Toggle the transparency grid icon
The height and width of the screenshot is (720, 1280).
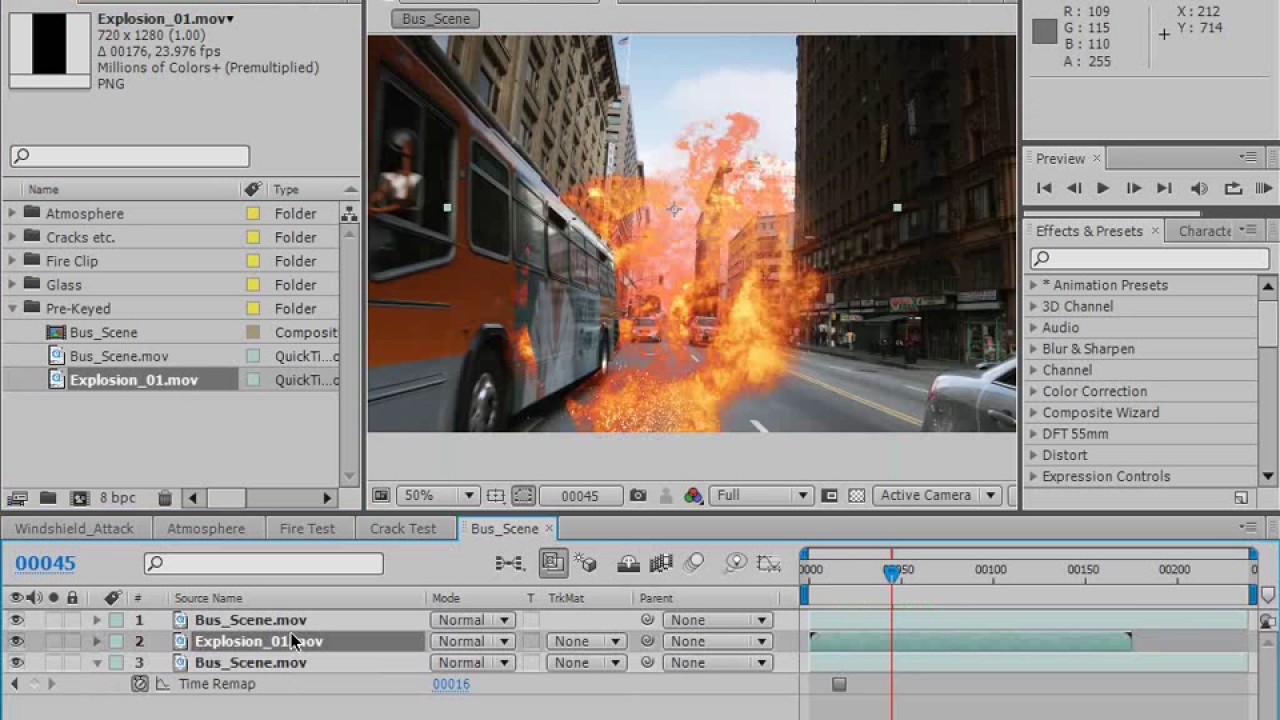[x=856, y=495]
